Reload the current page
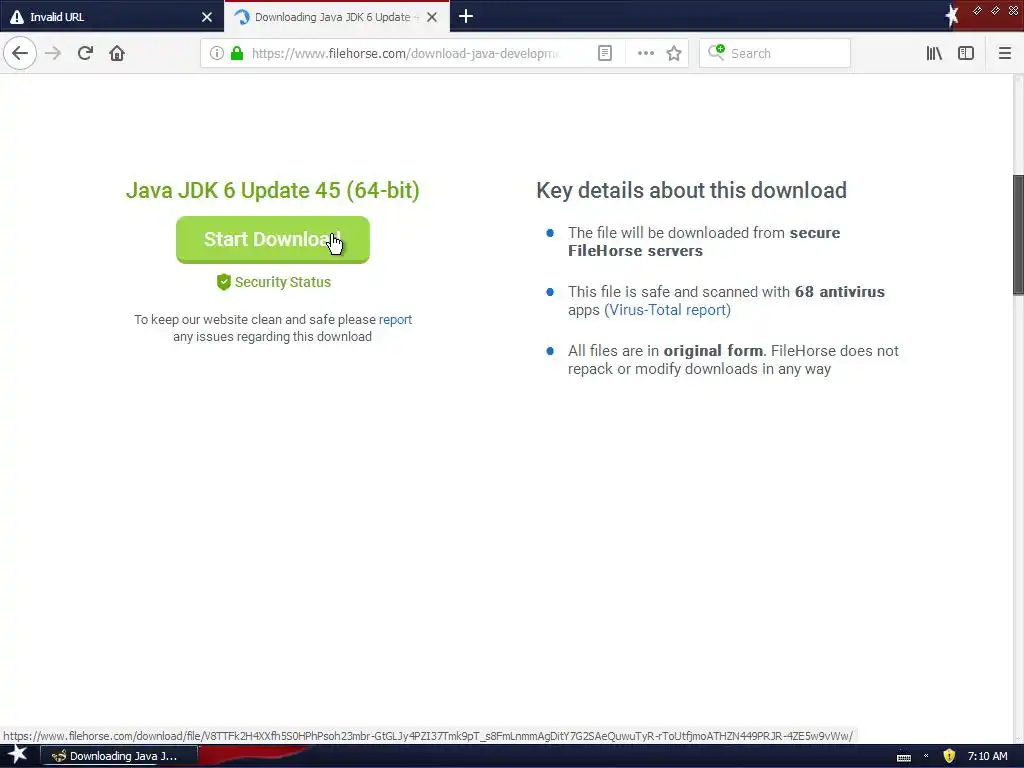The width and height of the screenshot is (1024, 768). [x=86, y=54]
